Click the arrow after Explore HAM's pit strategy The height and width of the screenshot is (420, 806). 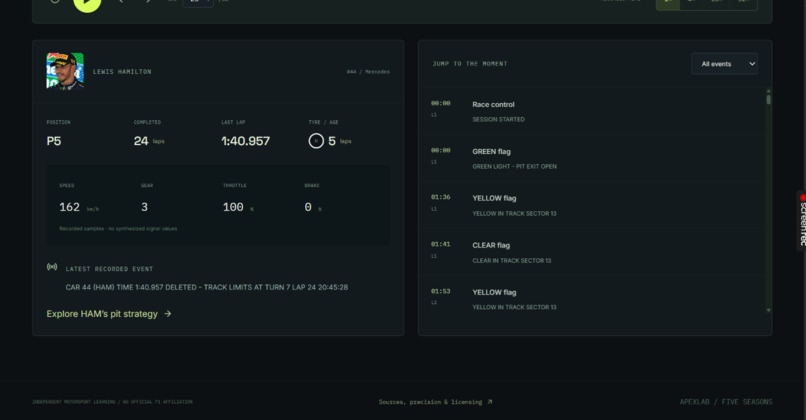click(168, 314)
